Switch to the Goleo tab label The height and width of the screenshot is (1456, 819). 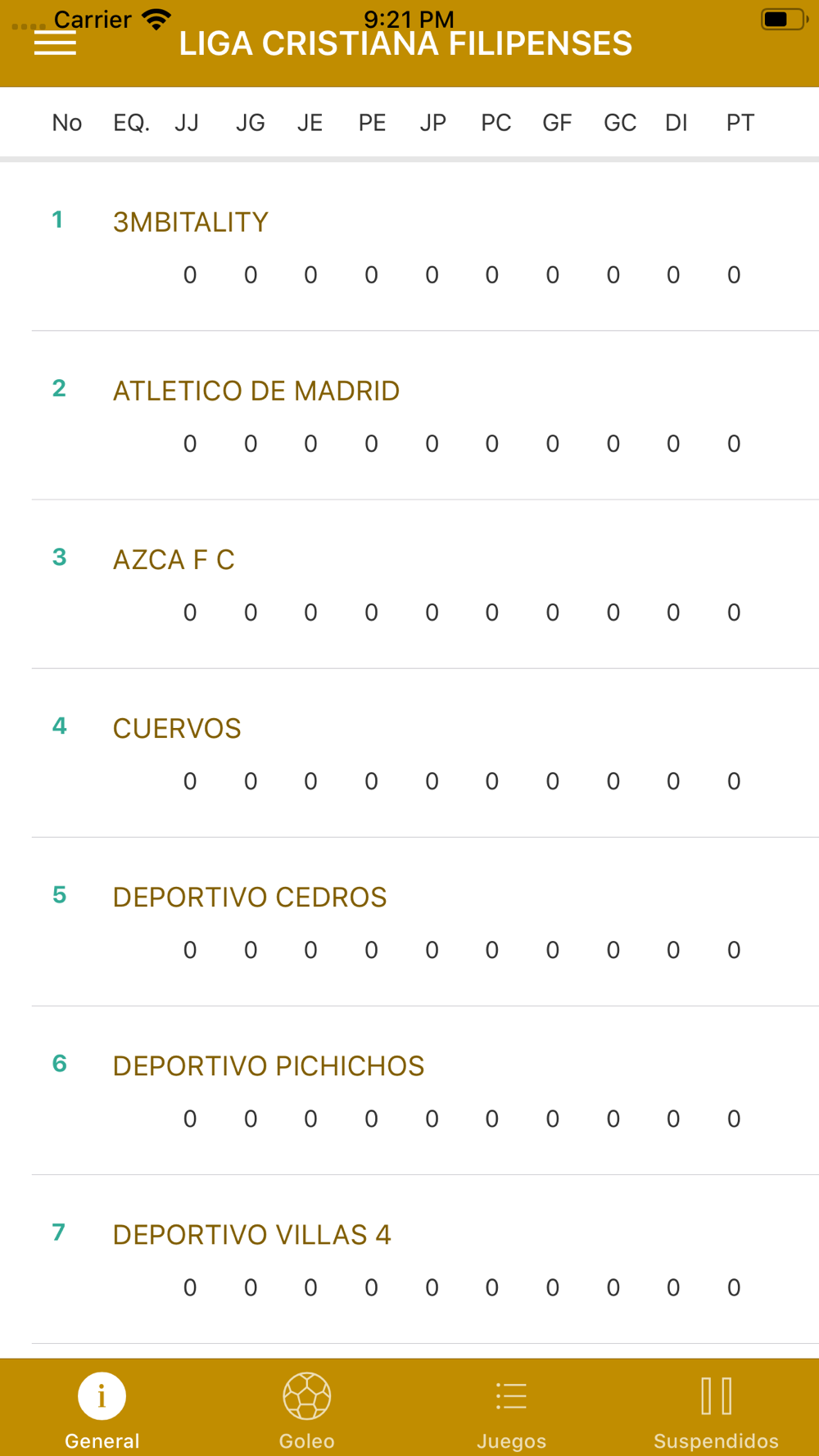pyautogui.click(x=306, y=1441)
